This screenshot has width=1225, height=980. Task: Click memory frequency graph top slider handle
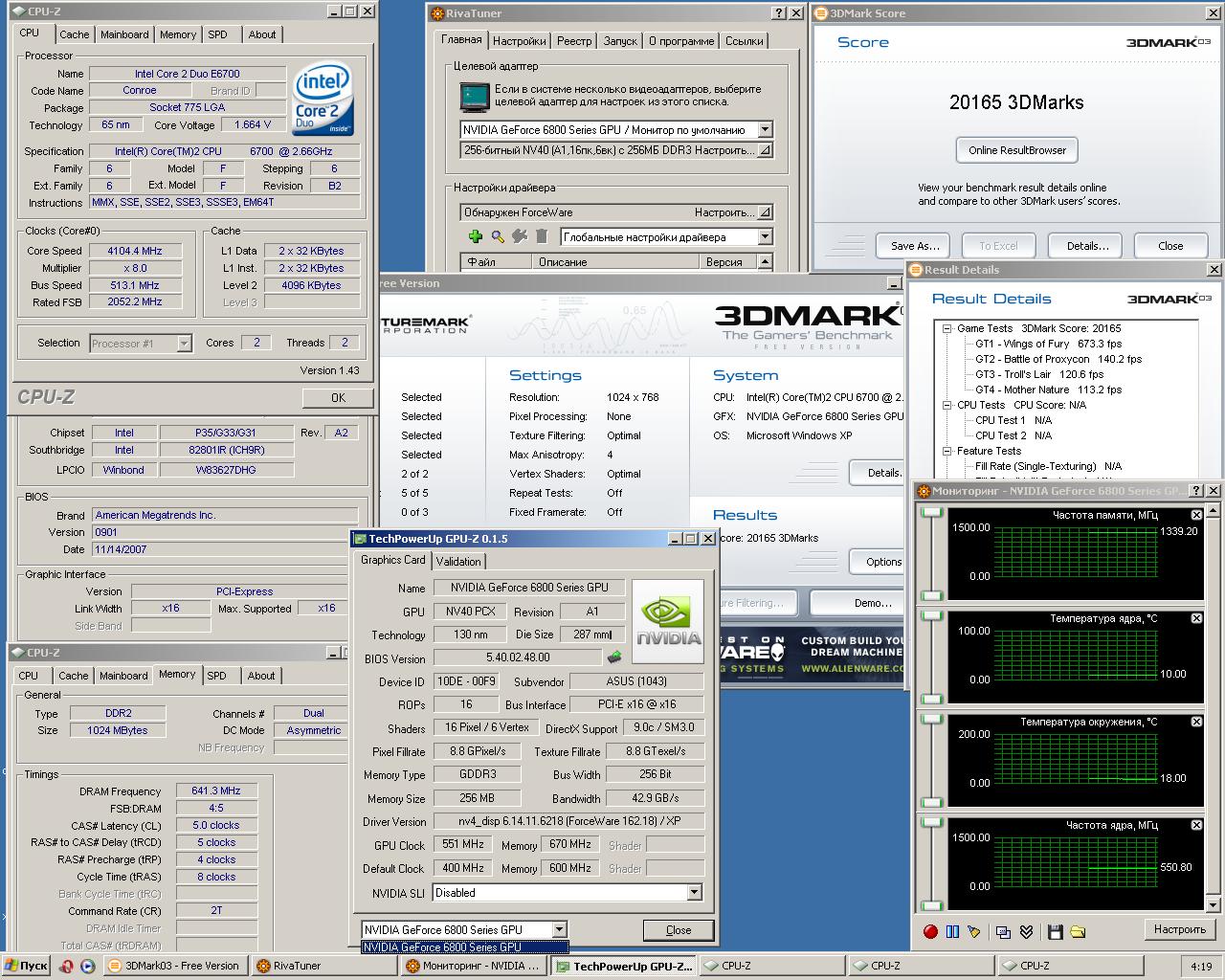point(931,514)
